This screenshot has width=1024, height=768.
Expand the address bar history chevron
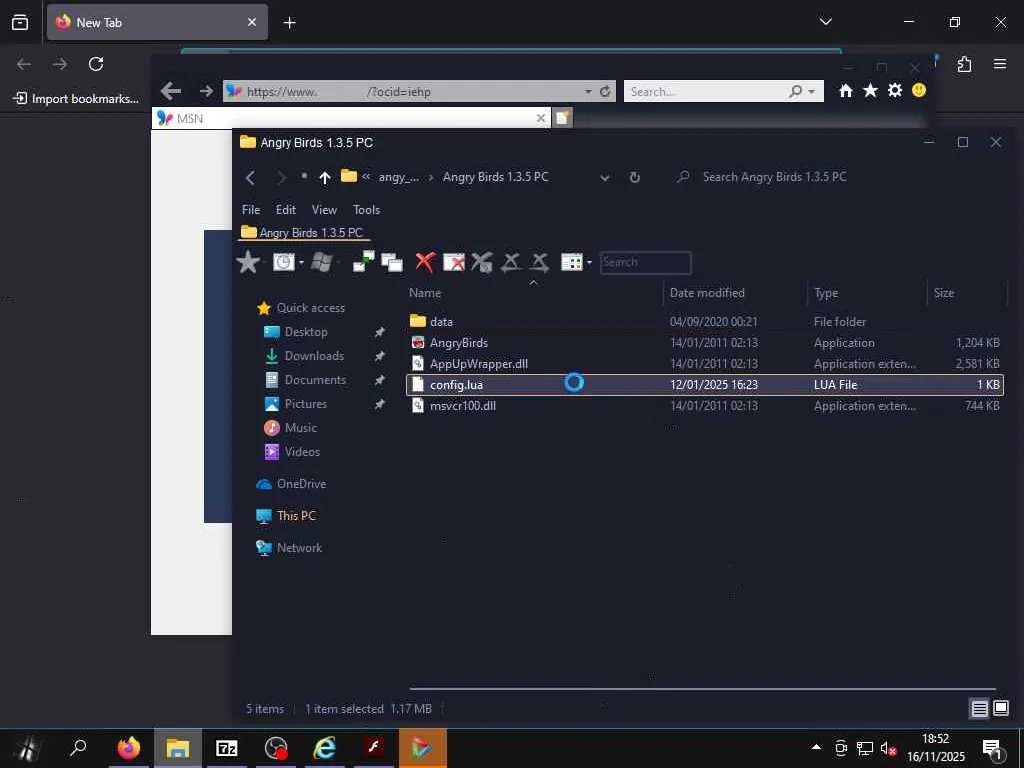(605, 178)
